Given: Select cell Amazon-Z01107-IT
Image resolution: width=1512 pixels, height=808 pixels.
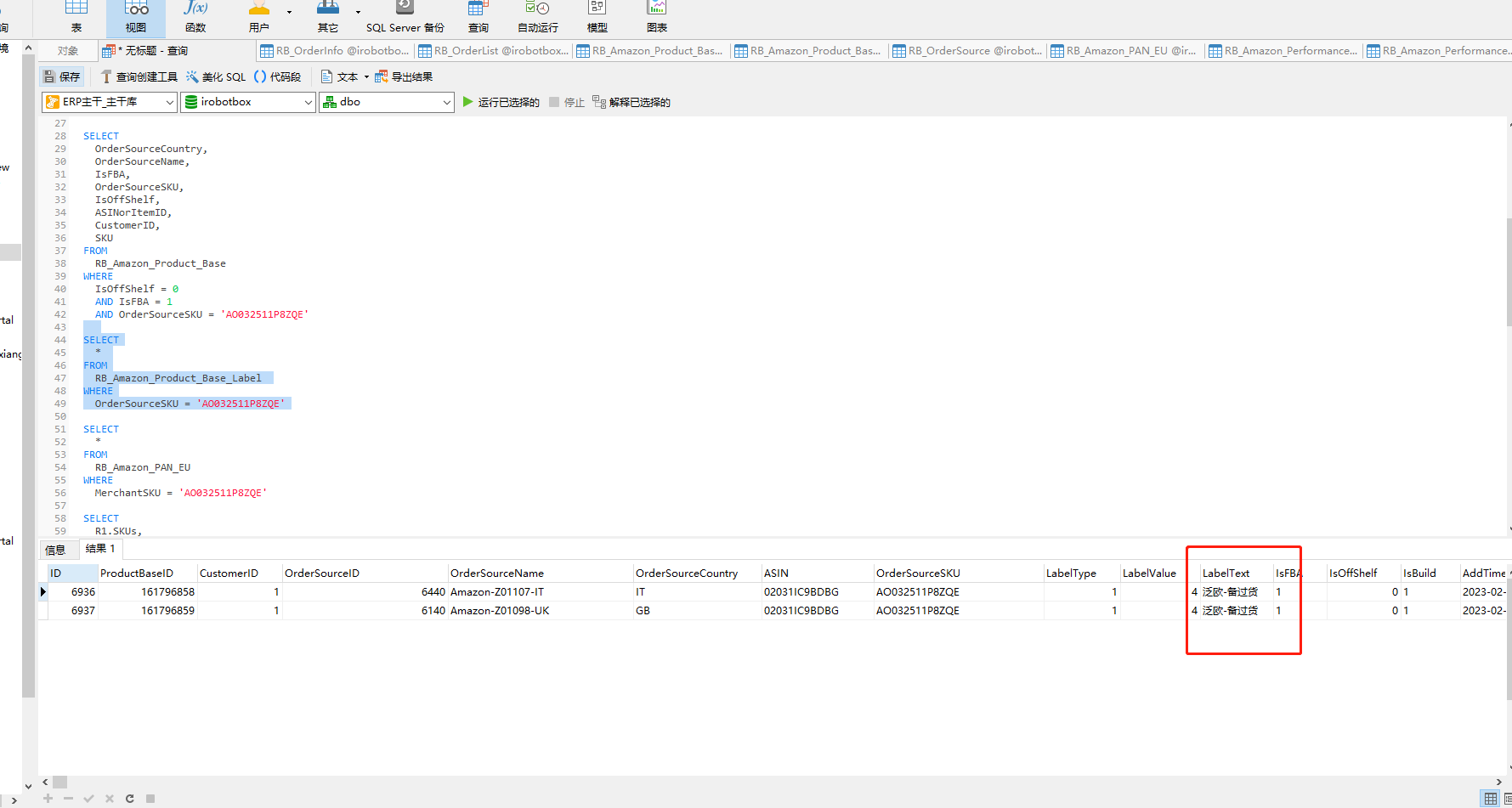Looking at the screenshot, I should pyautogui.click(x=541, y=592).
